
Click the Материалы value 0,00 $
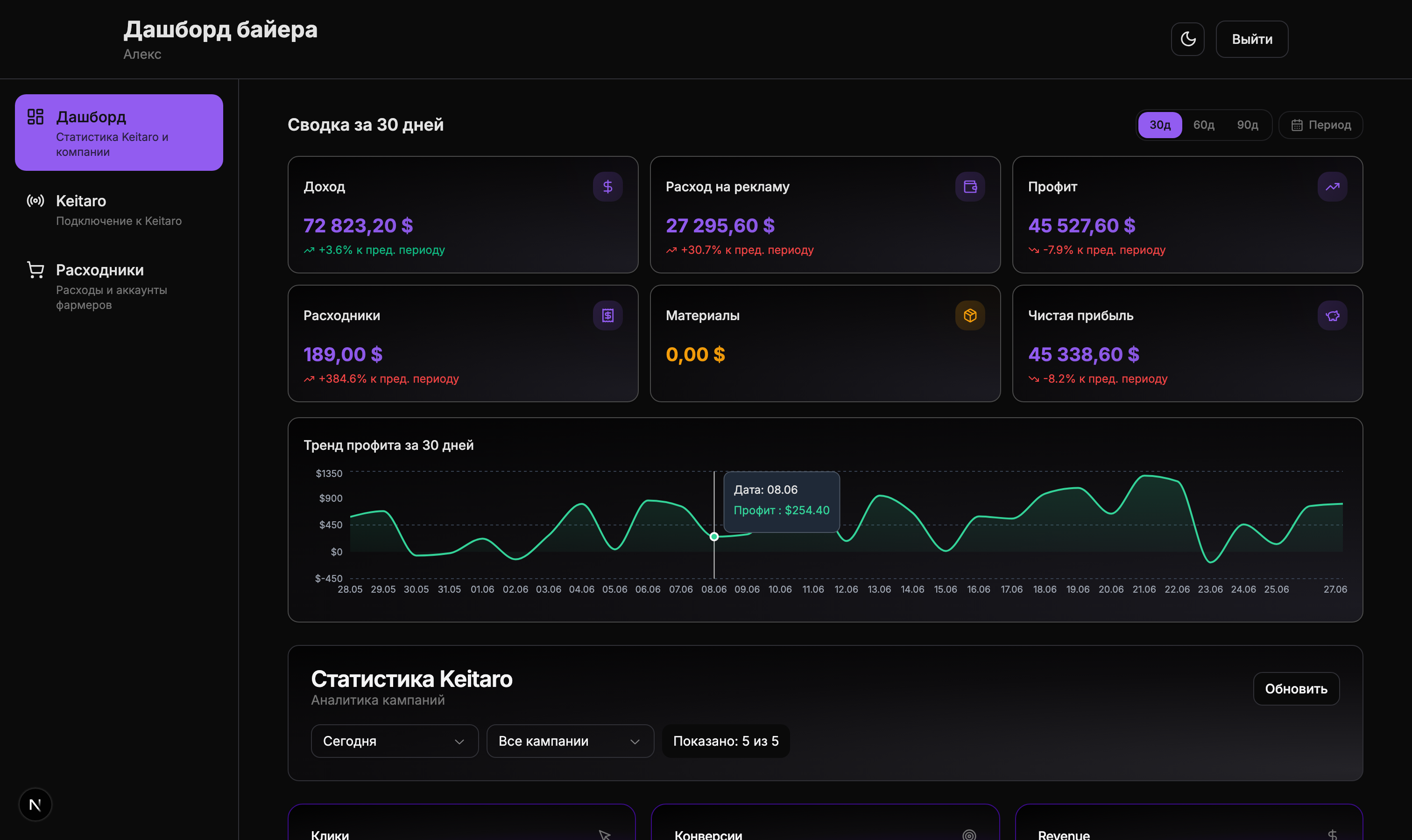click(x=695, y=354)
